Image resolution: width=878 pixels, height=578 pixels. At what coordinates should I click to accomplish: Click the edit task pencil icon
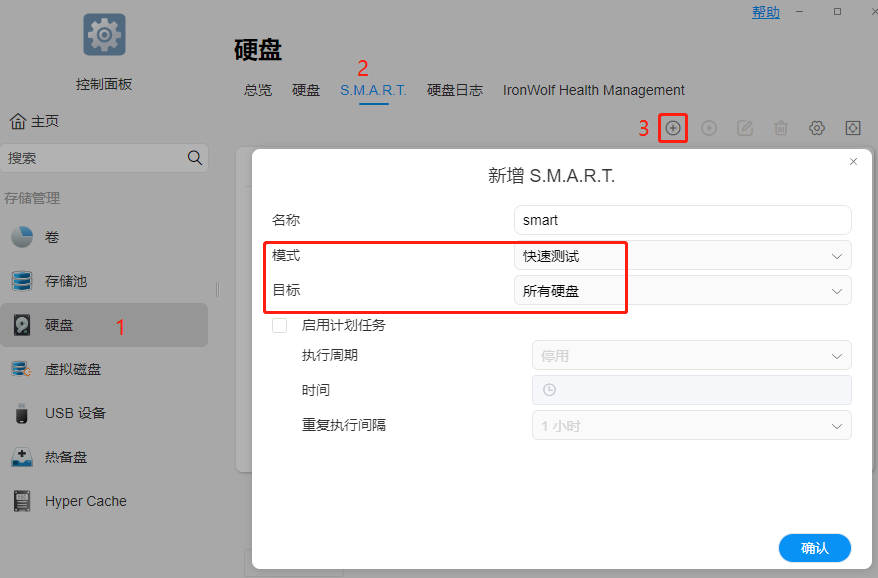click(x=745, y=128)
